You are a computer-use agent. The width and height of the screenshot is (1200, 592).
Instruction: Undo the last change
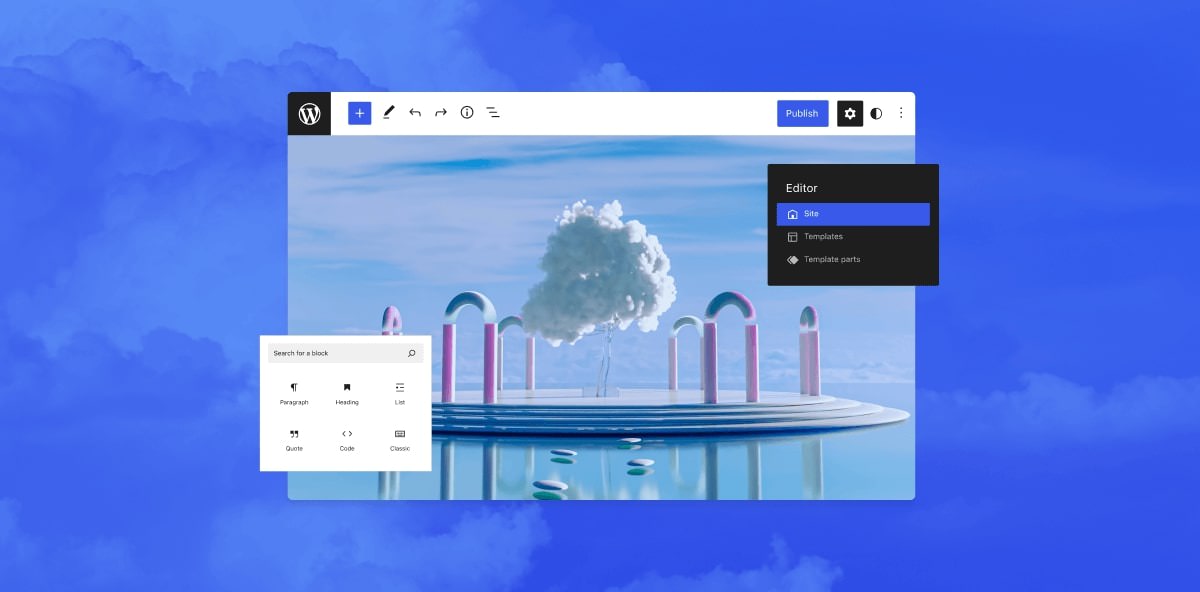point(415,113)
